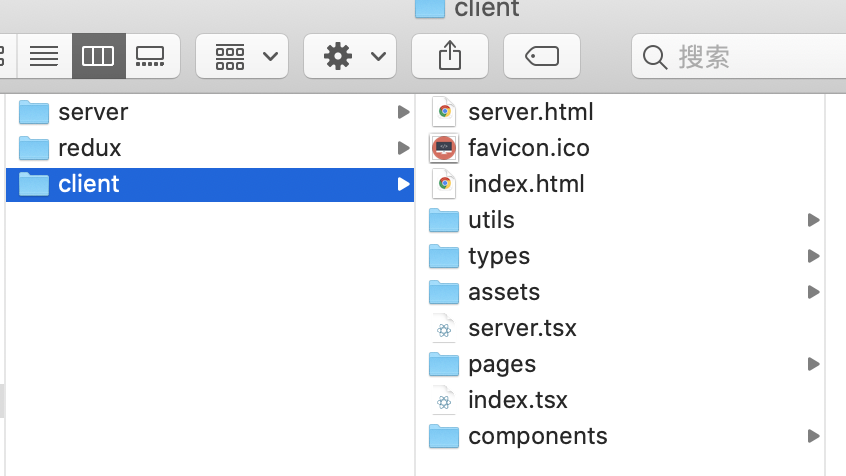Select the components folder
846x476 pixels.
tap(537, 436)
